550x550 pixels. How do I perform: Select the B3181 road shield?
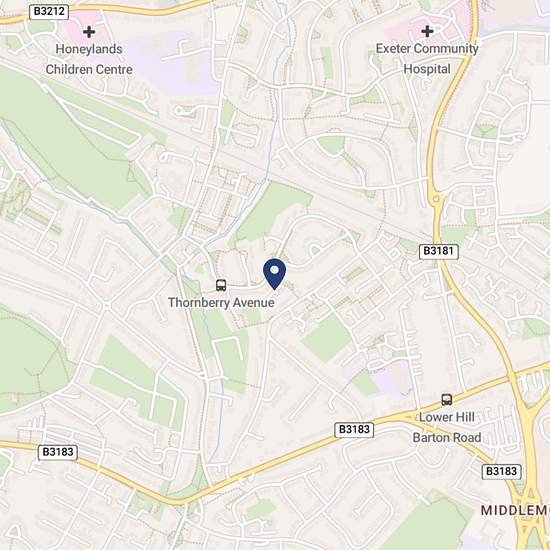coord(438,251)
